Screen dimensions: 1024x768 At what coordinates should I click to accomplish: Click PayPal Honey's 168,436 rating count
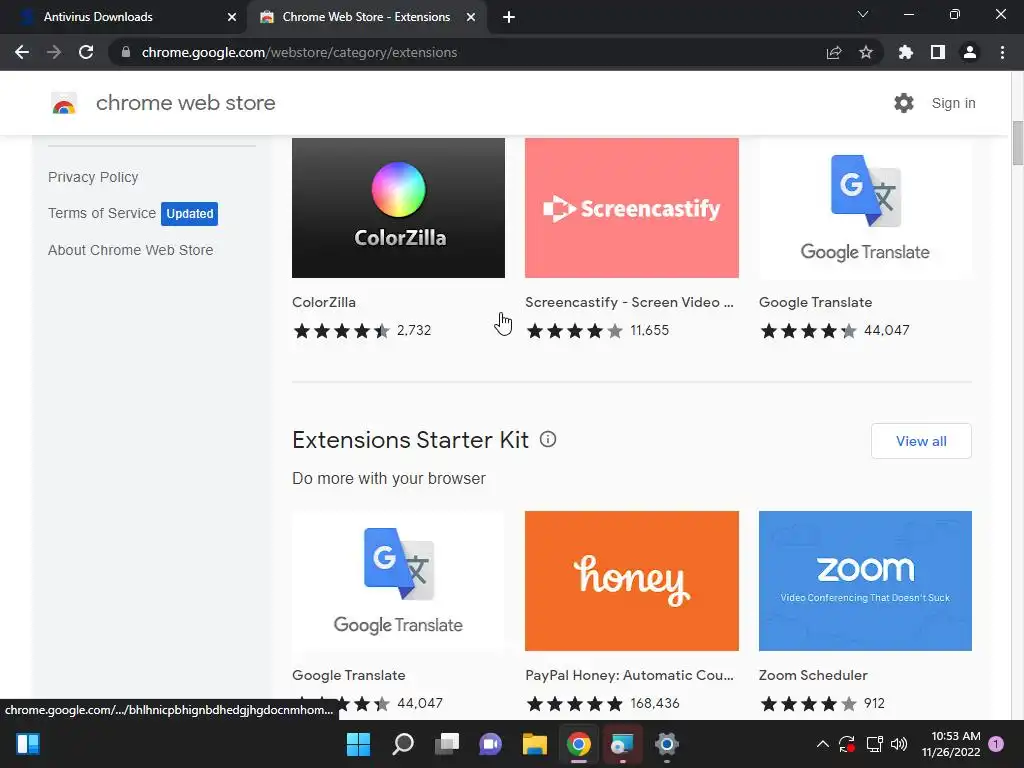coord(655,703)
